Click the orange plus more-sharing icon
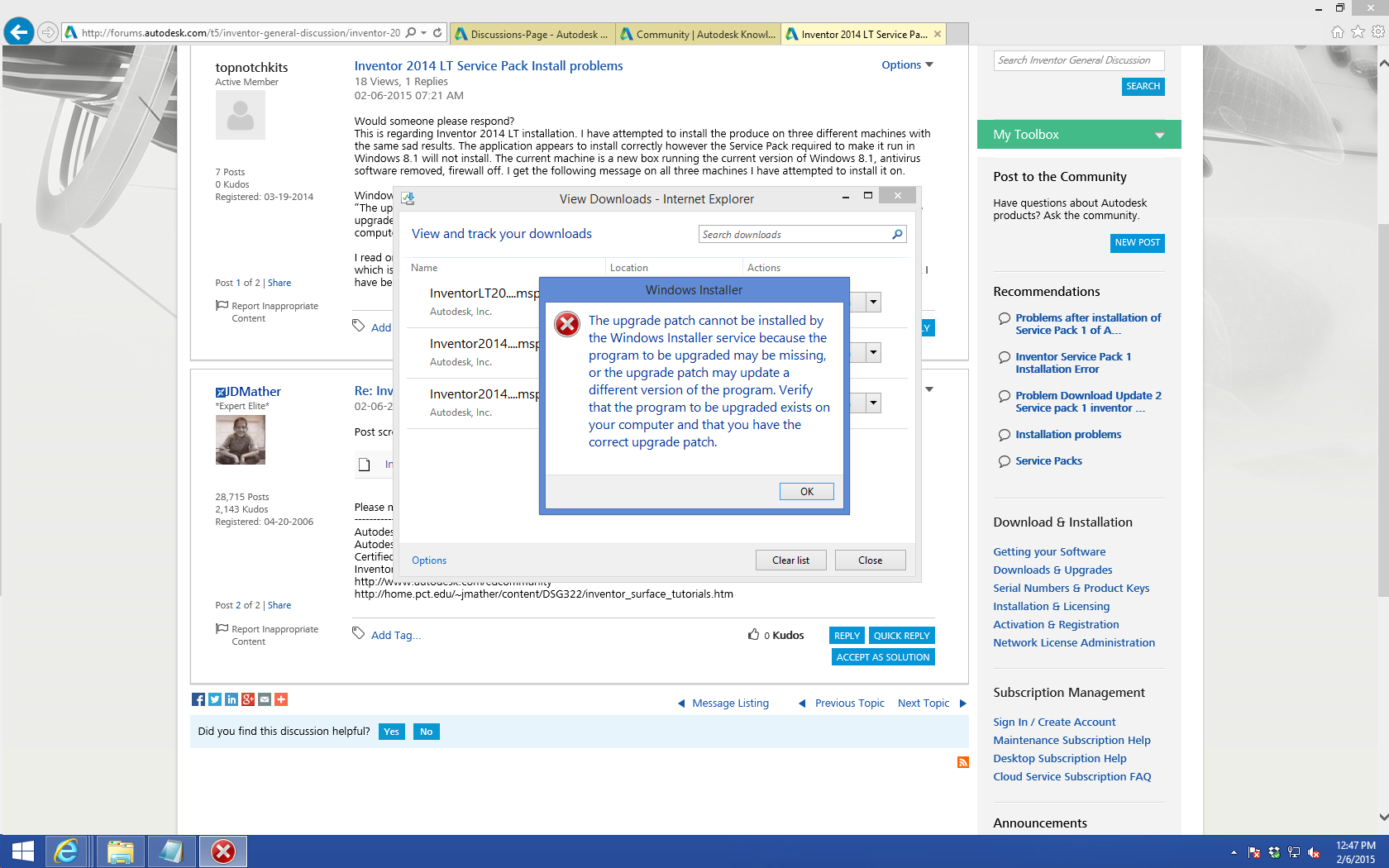This screenshot has width=1389, height=868. (x=281, y=699)
